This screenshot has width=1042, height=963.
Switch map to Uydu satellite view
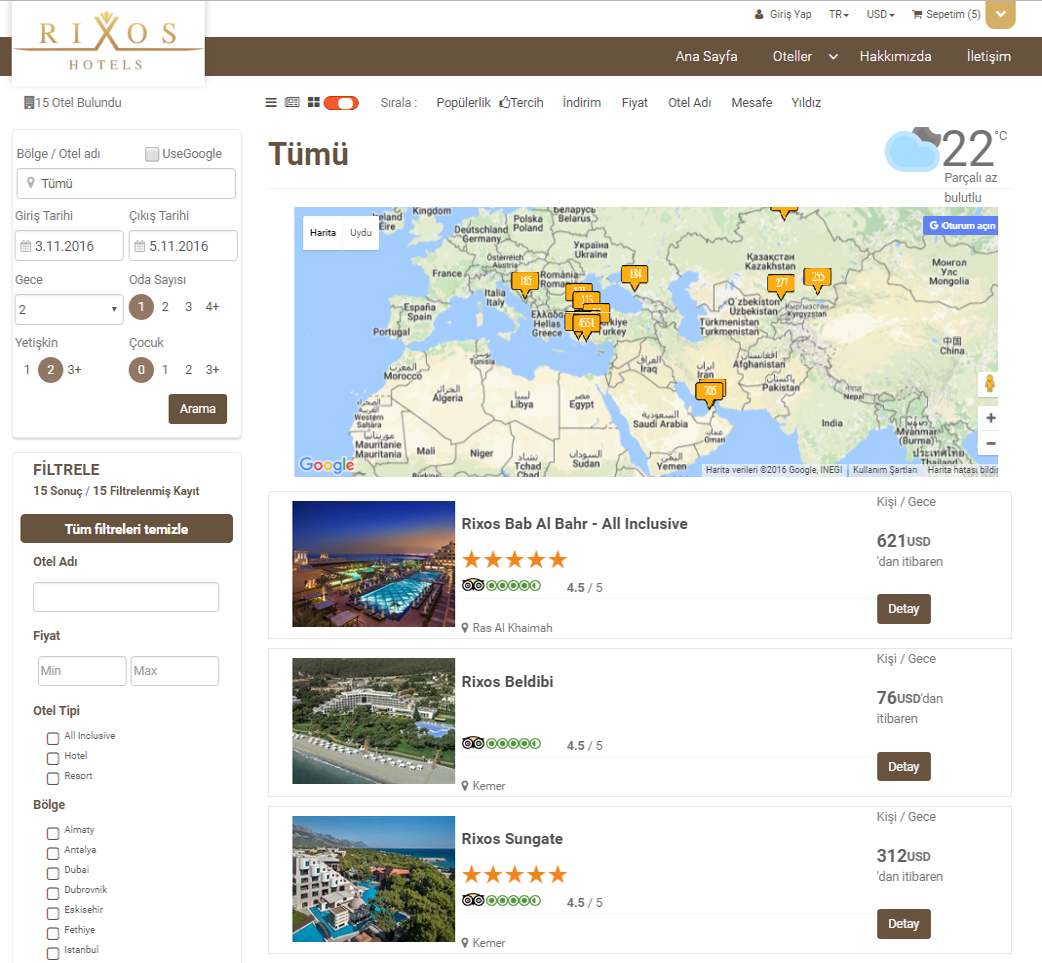coord(361,233)
